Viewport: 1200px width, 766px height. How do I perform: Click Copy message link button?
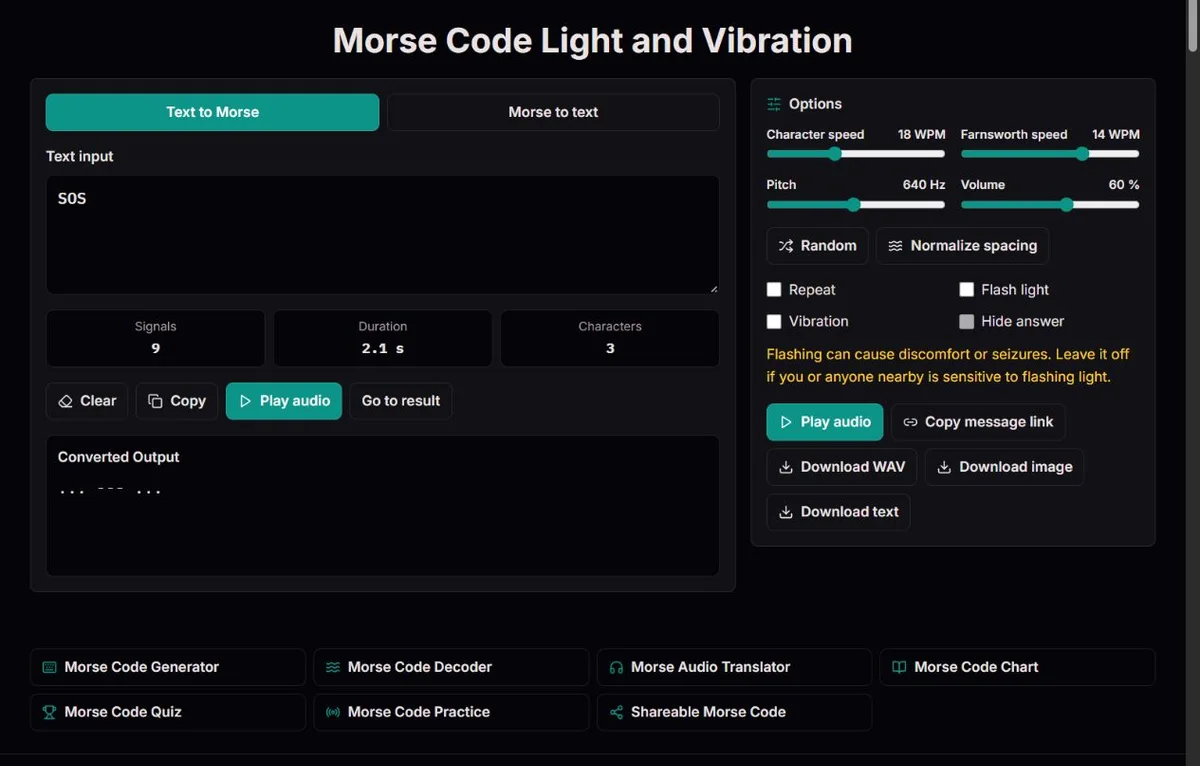(978, 422)
